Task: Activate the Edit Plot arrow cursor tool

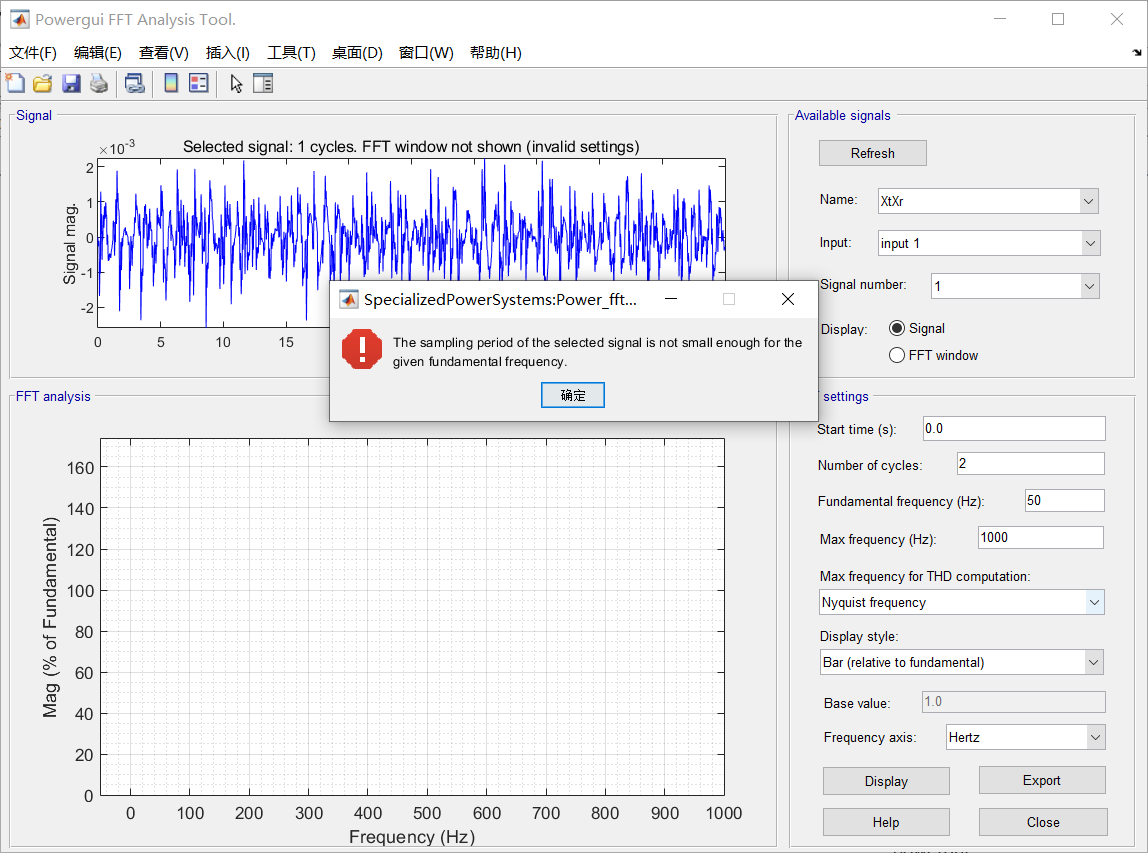Action: [x=236, y=83]
